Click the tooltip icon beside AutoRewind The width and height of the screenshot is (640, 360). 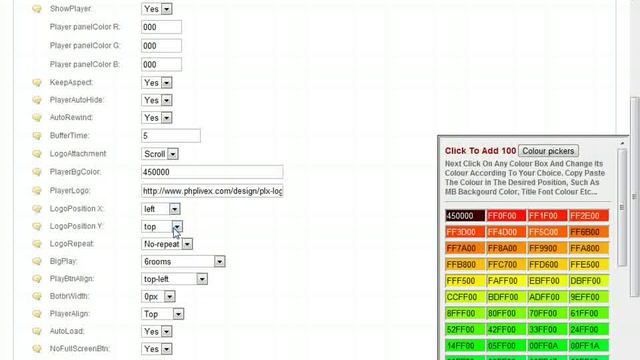(37, 118)
